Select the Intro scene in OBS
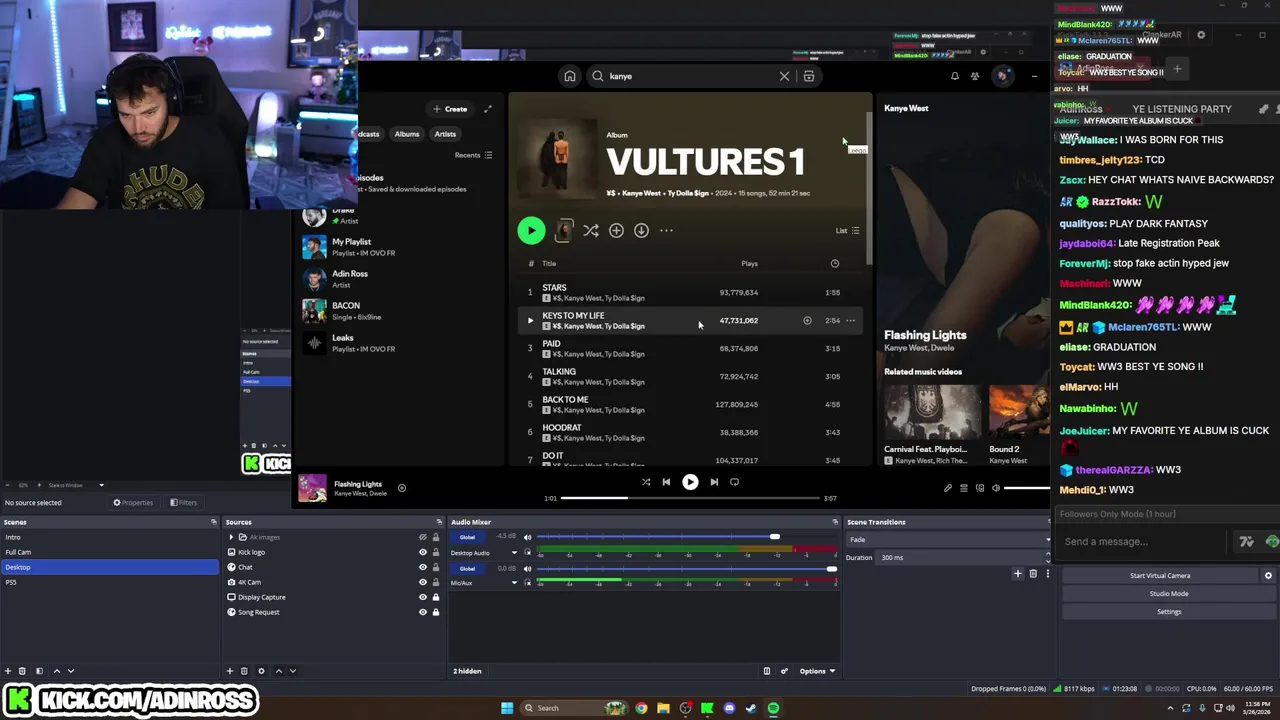This screenshot has height=720, width=1280. pyautogui.click(x=110, y=537)
